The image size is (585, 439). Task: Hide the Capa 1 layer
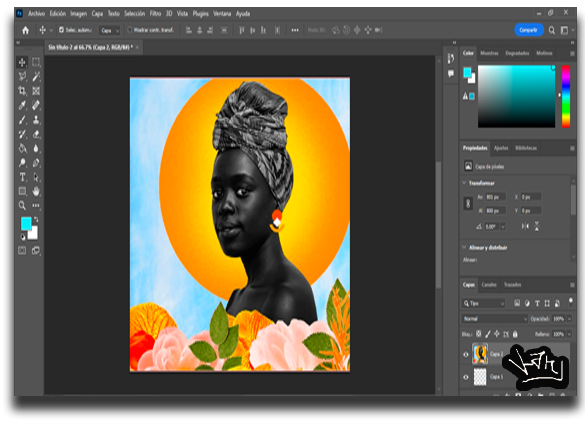coord(466,377)
